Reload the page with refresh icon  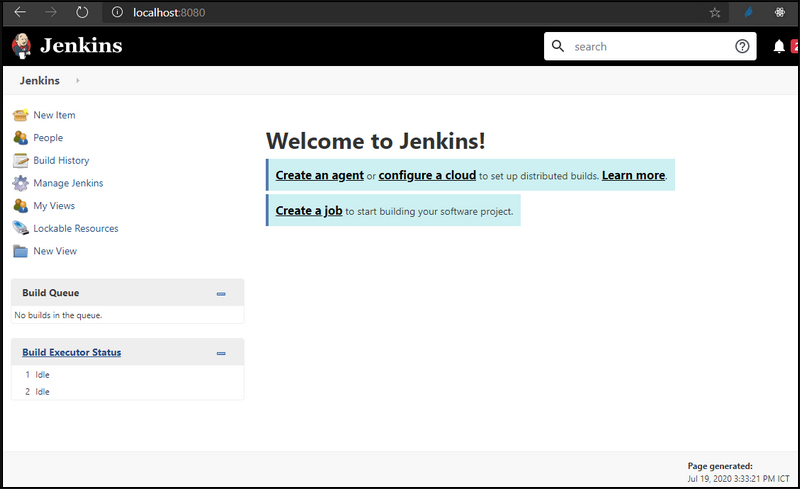(82, 12)
